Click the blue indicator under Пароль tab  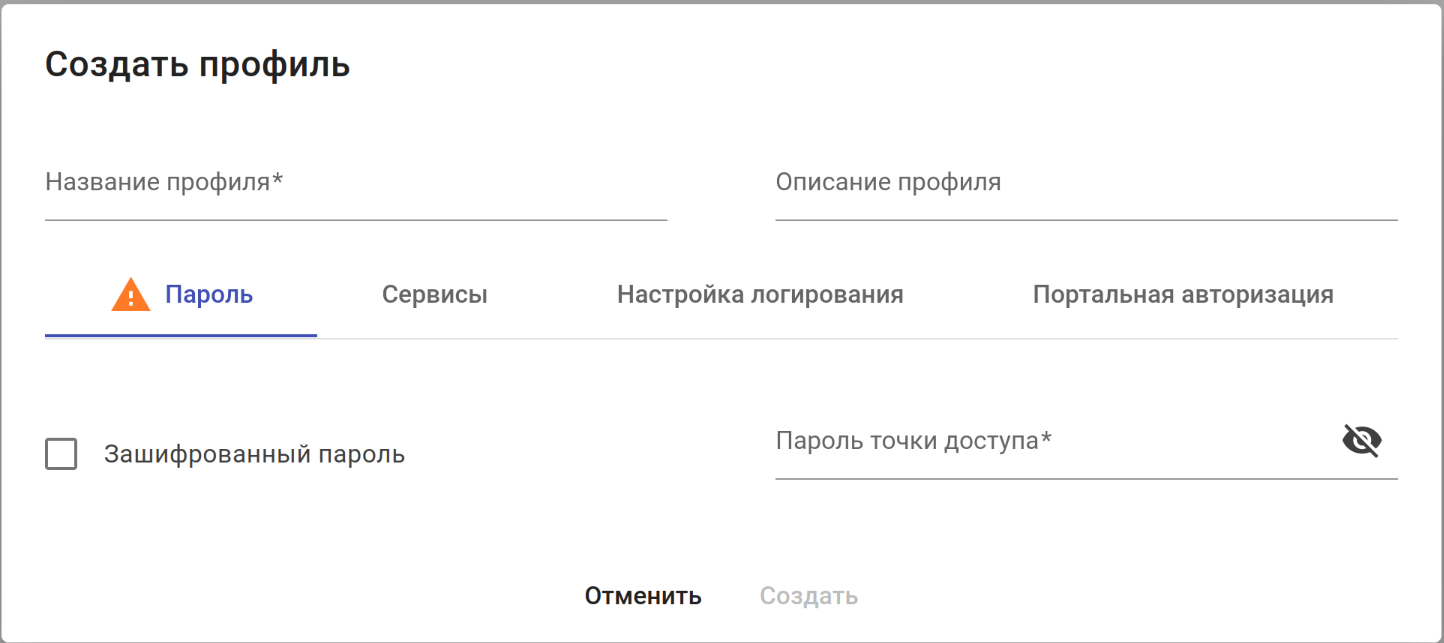(180, 336)
